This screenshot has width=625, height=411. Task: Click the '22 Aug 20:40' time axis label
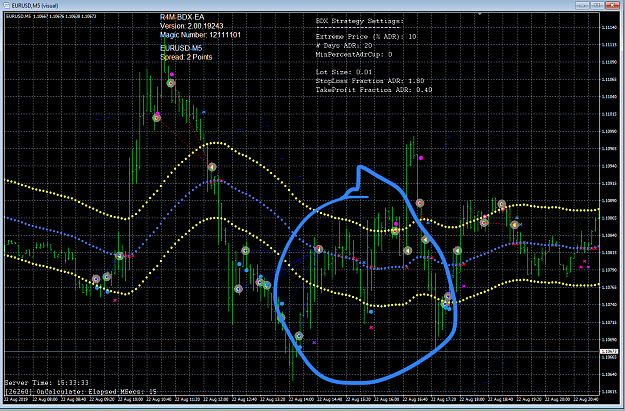coord(586,399)
